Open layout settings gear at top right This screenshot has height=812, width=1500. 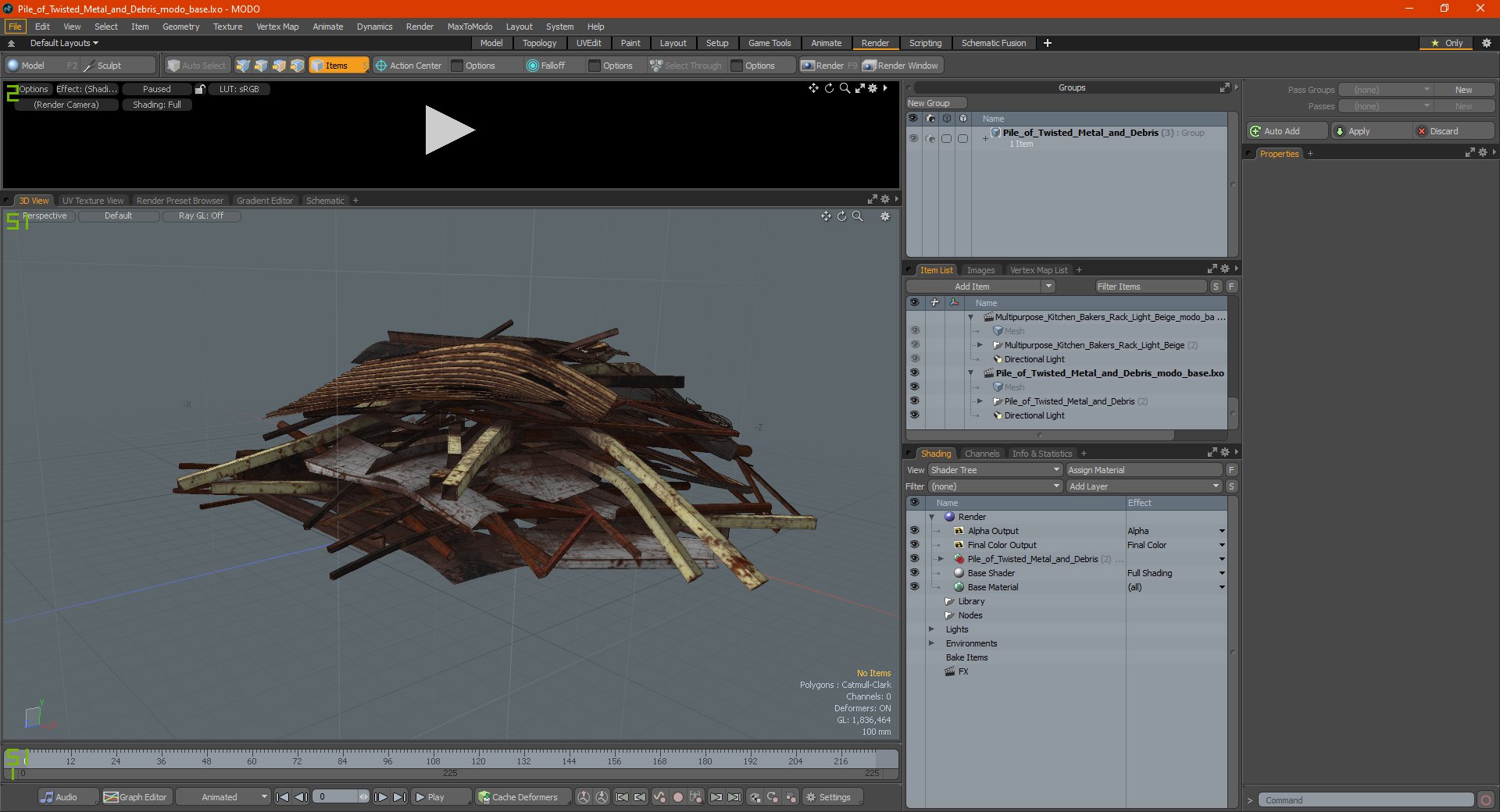[x=1486, y=43]
